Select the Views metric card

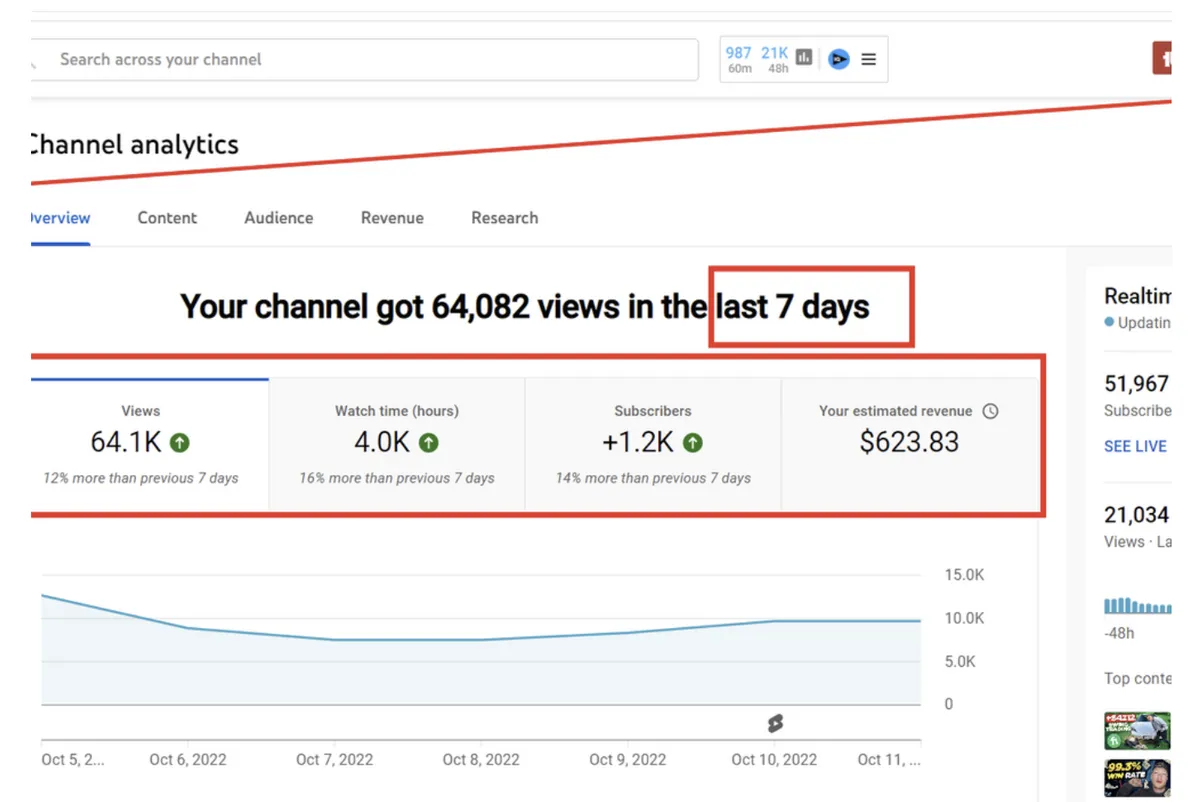click(x=141, y=444)
